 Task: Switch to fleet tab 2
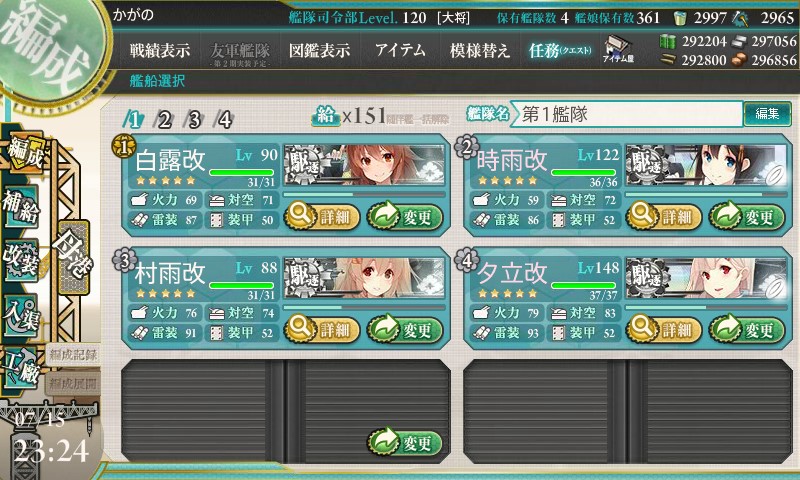tap(164, 120)
